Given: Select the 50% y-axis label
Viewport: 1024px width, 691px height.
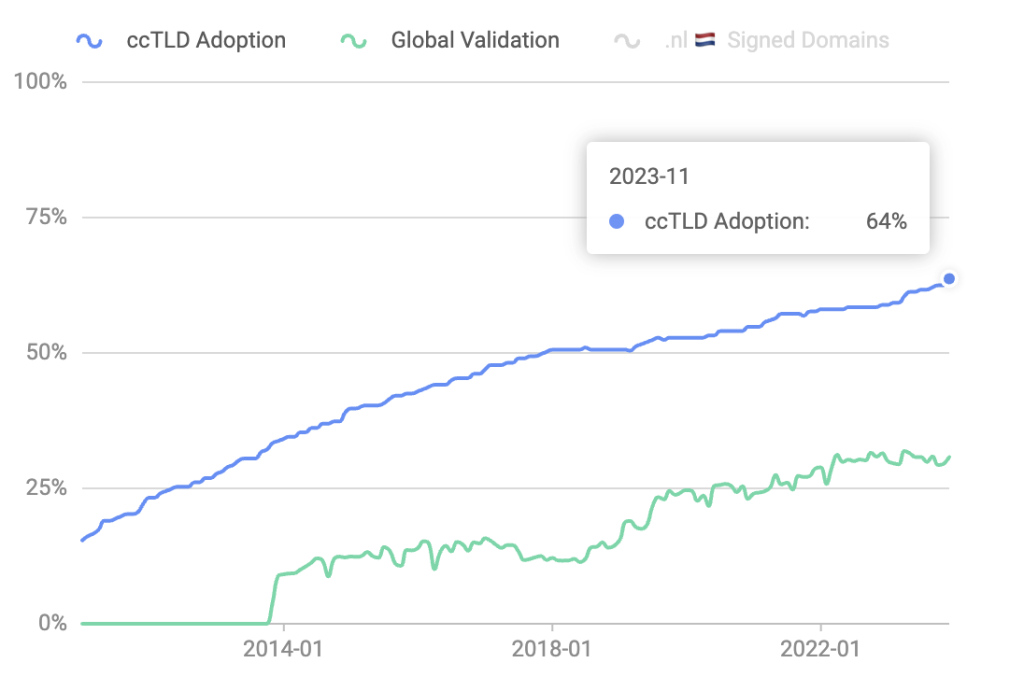Looking at the screenshot, I should point(45,353).
